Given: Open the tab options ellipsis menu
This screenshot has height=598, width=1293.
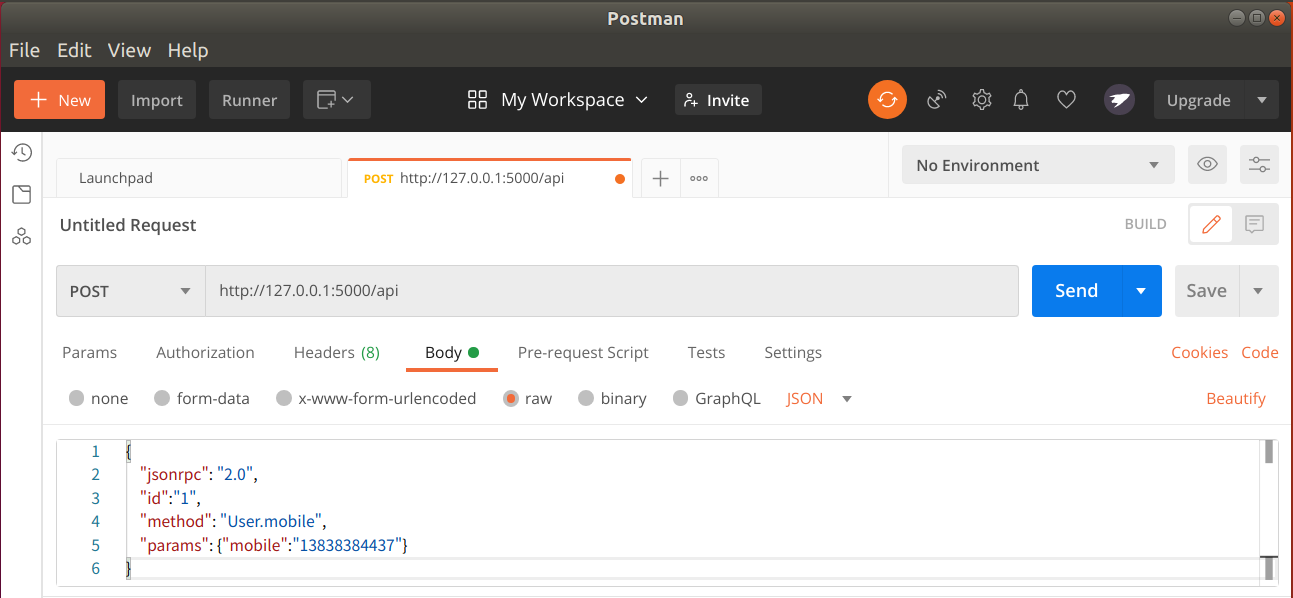Looking at the screenshot, I should coord(699,178).
